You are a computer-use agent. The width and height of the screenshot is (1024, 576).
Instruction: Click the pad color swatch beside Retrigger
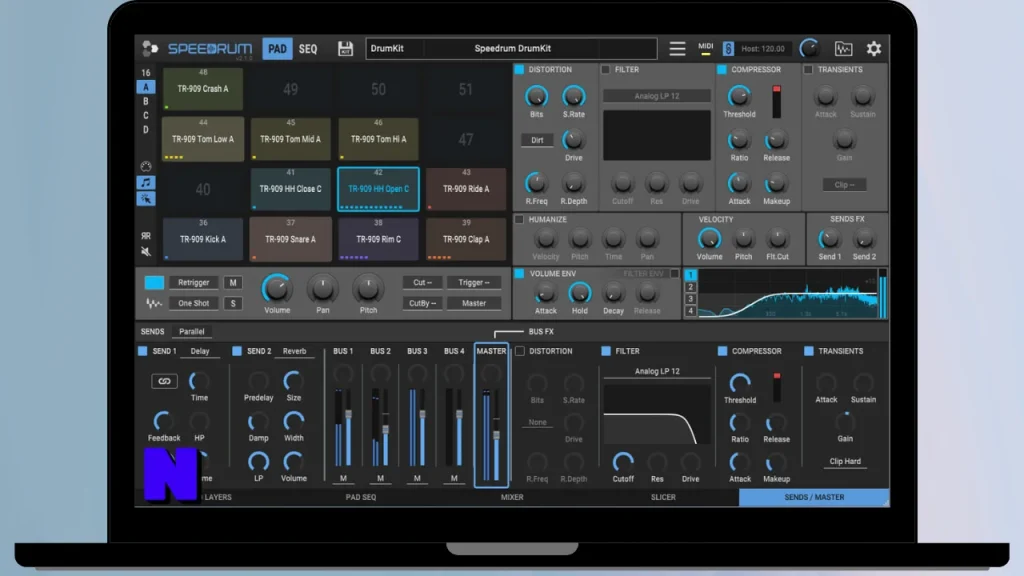(154, 283)
